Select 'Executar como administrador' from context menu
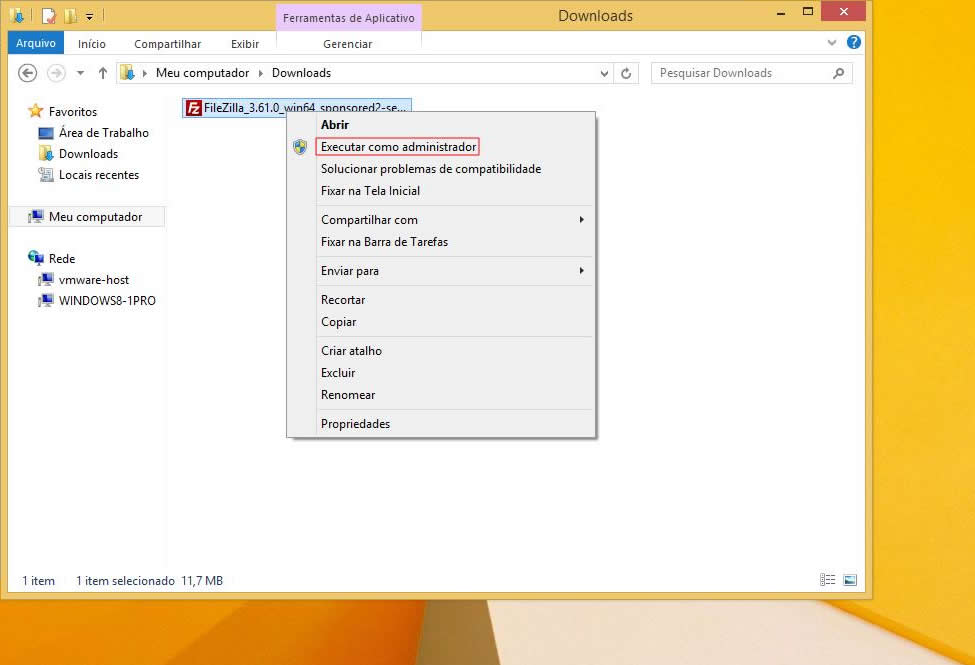The image size is (975, 665). 398,147
